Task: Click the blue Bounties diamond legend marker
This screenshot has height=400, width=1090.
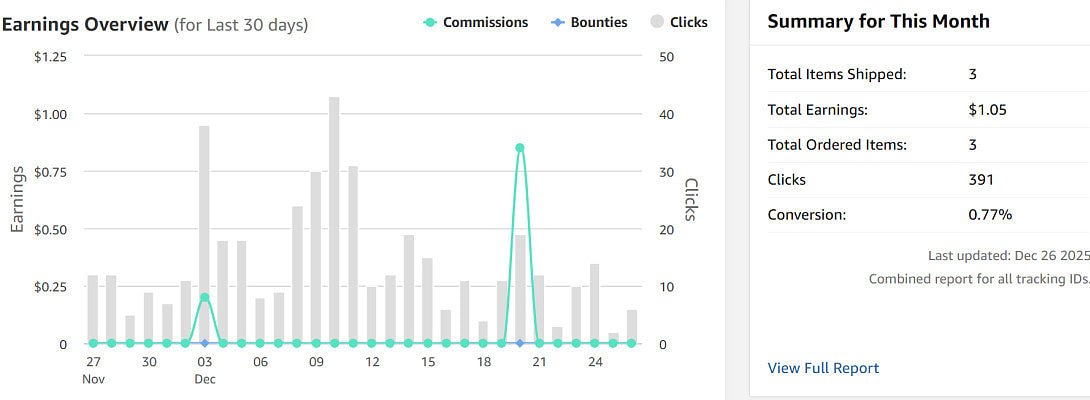Action: point(556,22)
